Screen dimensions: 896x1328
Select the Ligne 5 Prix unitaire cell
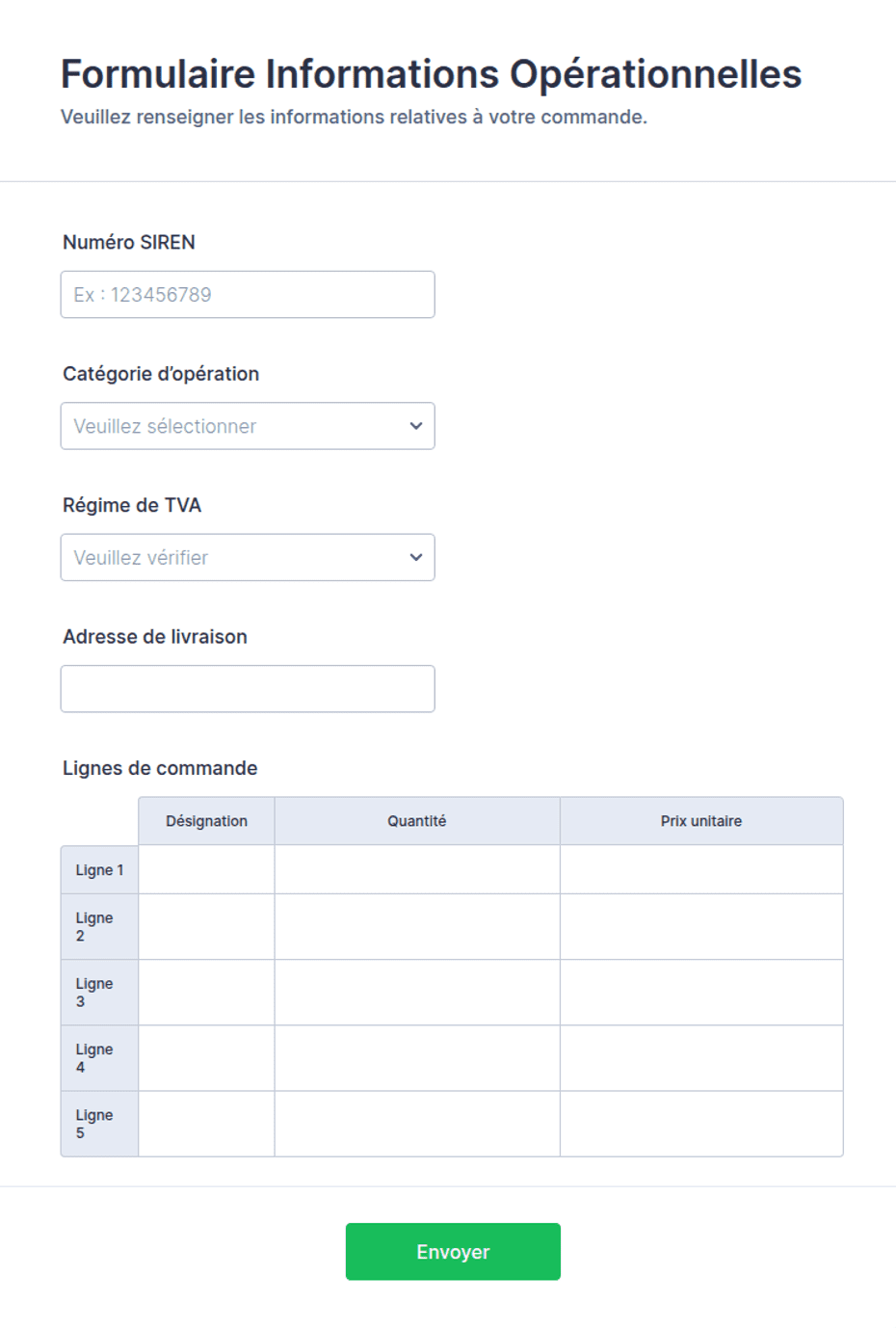point(701,1123)
